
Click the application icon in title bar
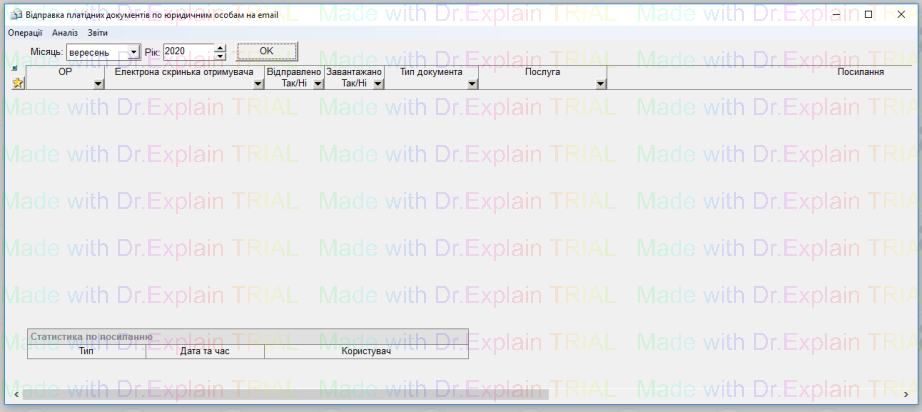tap(15, 15)
